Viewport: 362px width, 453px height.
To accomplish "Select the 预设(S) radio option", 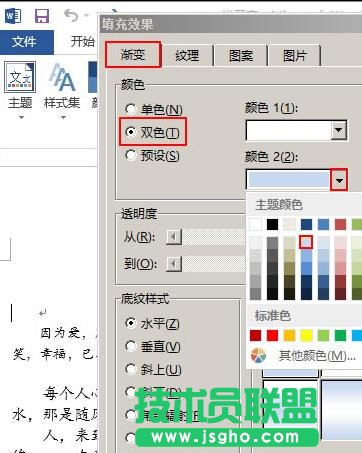I will (x=153, y=155).
